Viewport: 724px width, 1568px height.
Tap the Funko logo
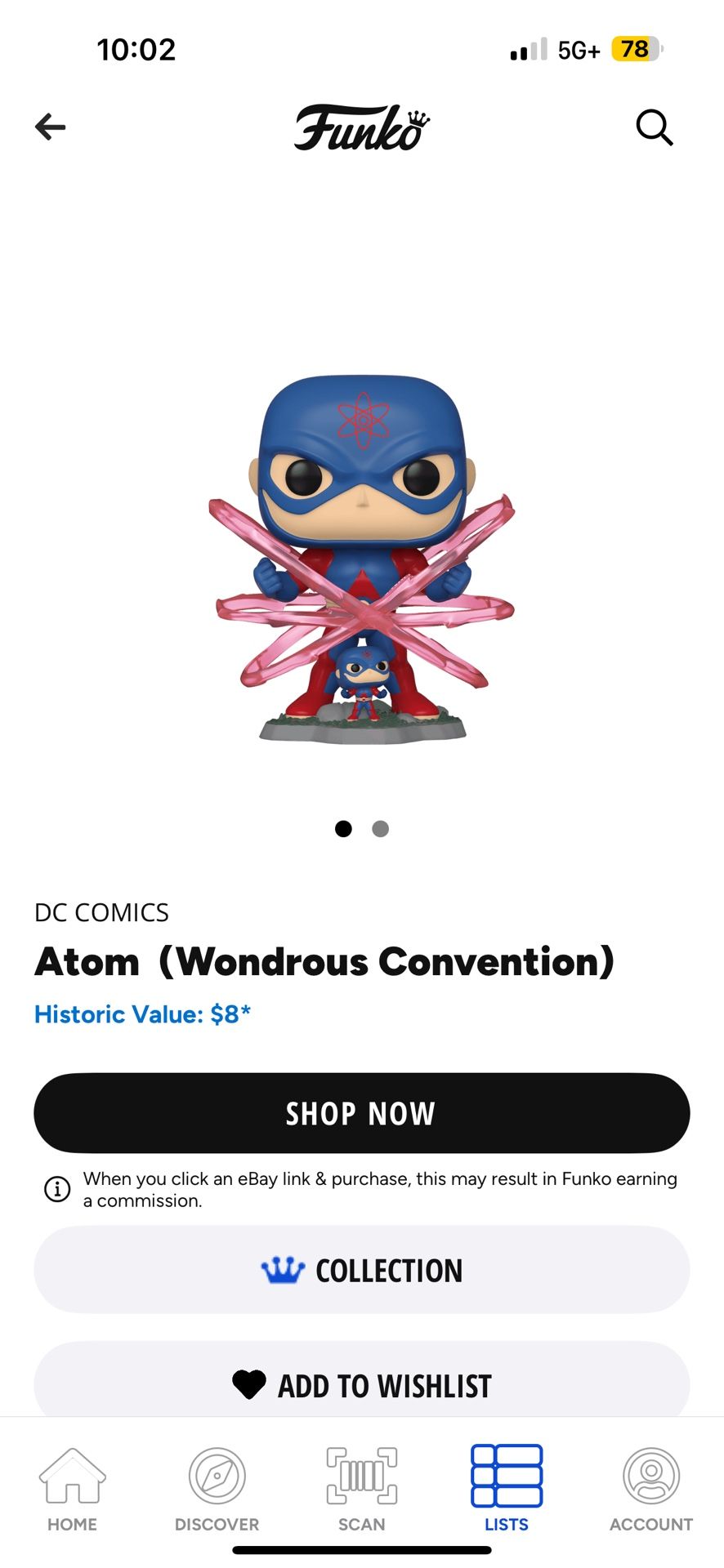coord(362,127)
